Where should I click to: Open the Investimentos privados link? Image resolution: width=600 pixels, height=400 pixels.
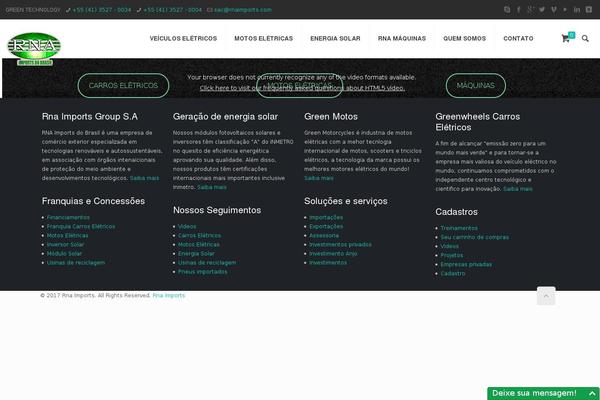pos(340,245)
